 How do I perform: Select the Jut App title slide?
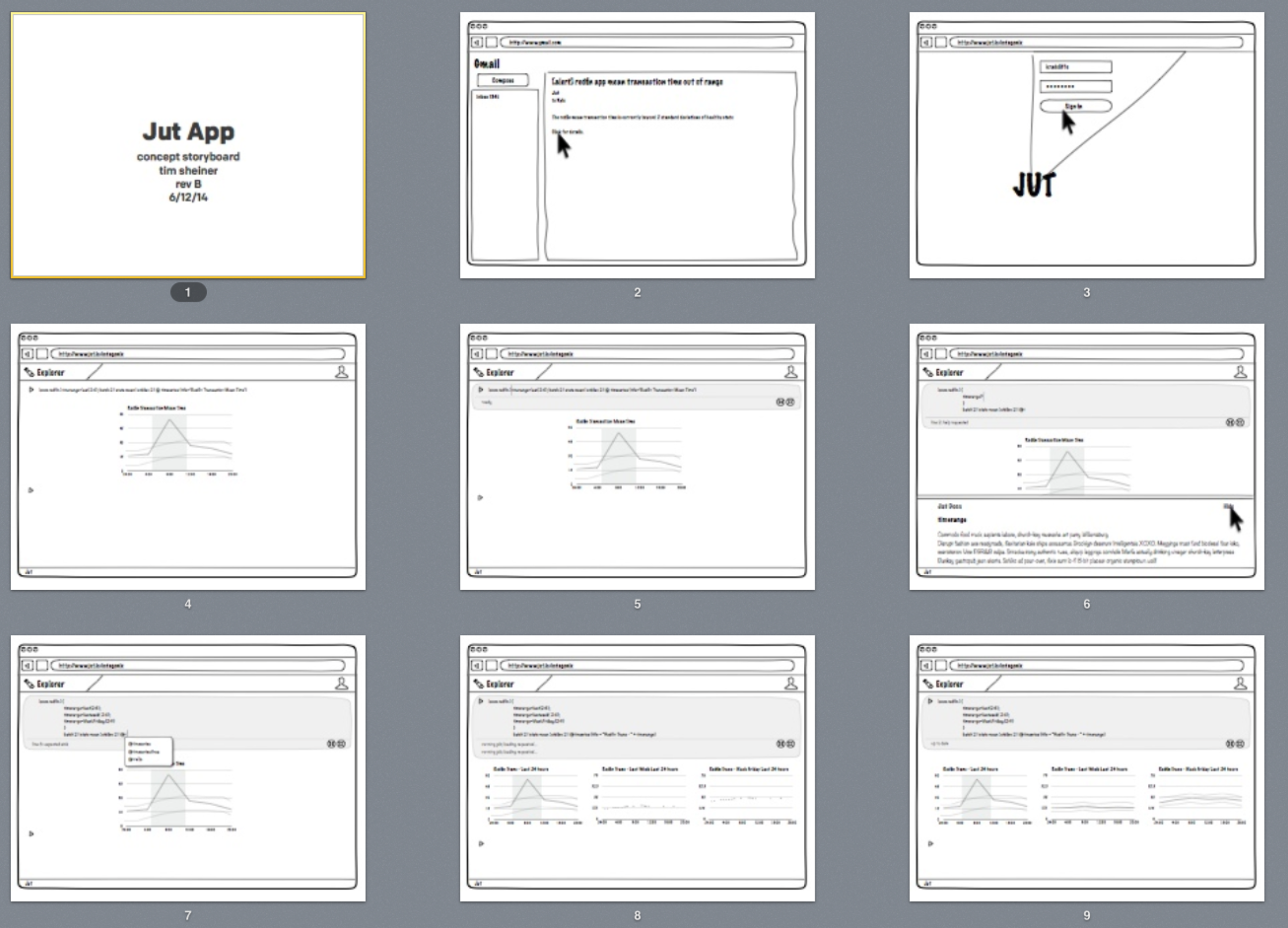(188, 145)
